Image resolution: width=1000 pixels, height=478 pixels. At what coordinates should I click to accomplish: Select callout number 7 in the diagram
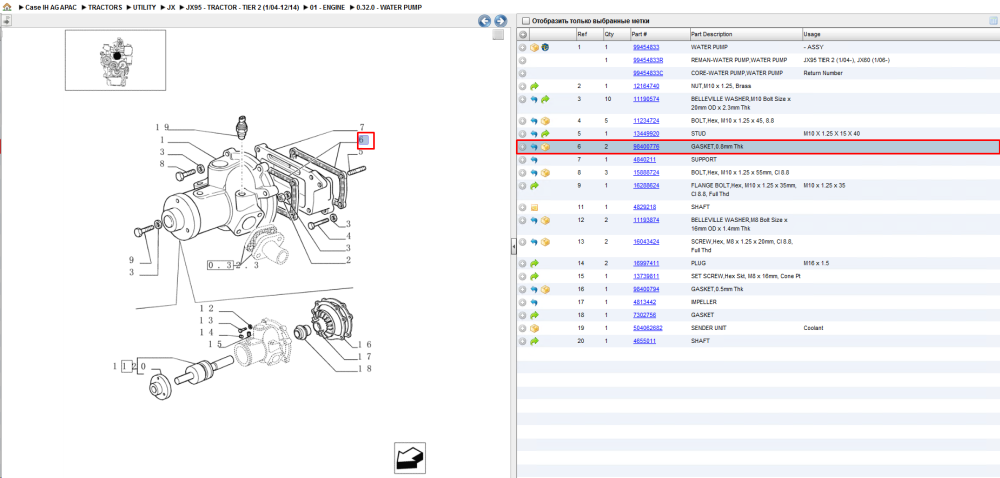pos(362,127)
